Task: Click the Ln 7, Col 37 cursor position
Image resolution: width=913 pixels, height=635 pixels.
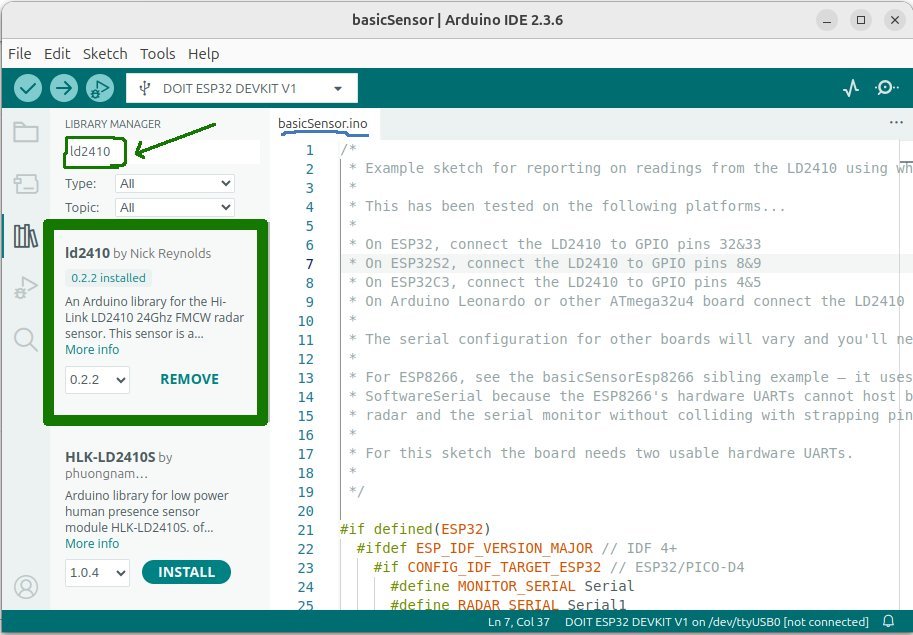Action: point(518,622)
